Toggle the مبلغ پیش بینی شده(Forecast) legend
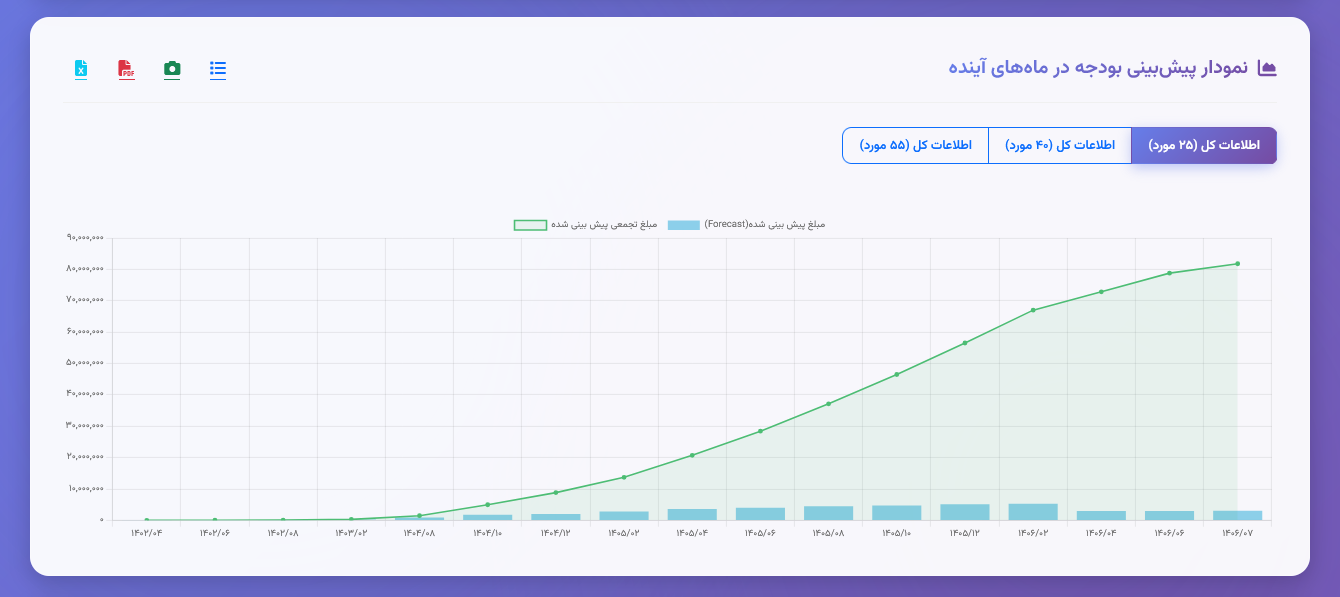Screen dimensions: 1340x597 pyautogui.click(x=746, y=225)
